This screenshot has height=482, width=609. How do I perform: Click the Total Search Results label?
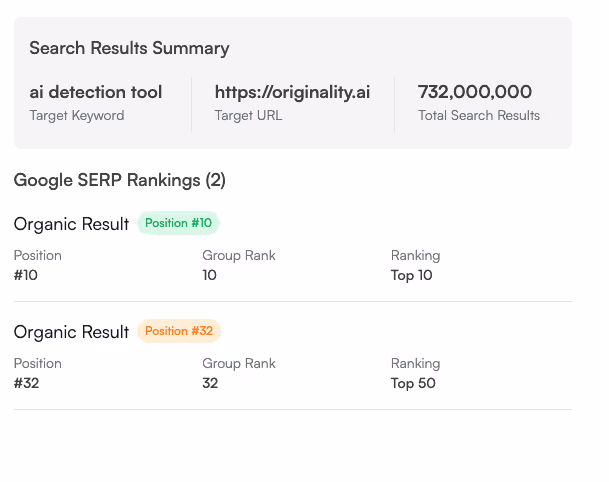coord(479,115)
